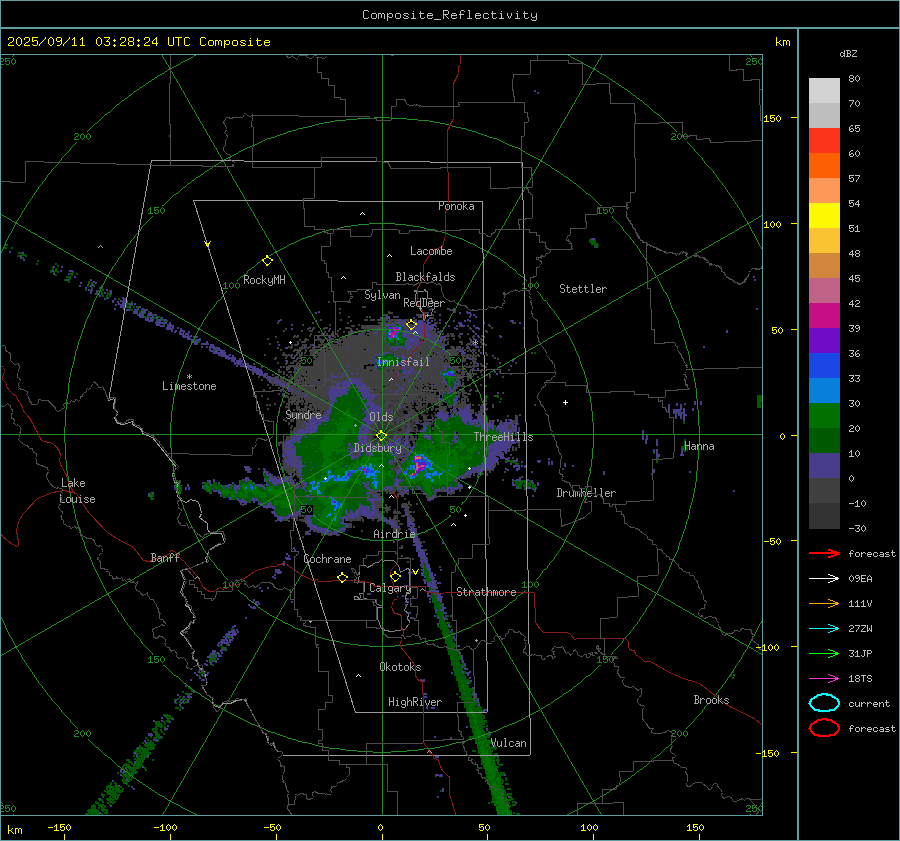Click the red forecast arrow in legend
900x841 pixels.
824,553
